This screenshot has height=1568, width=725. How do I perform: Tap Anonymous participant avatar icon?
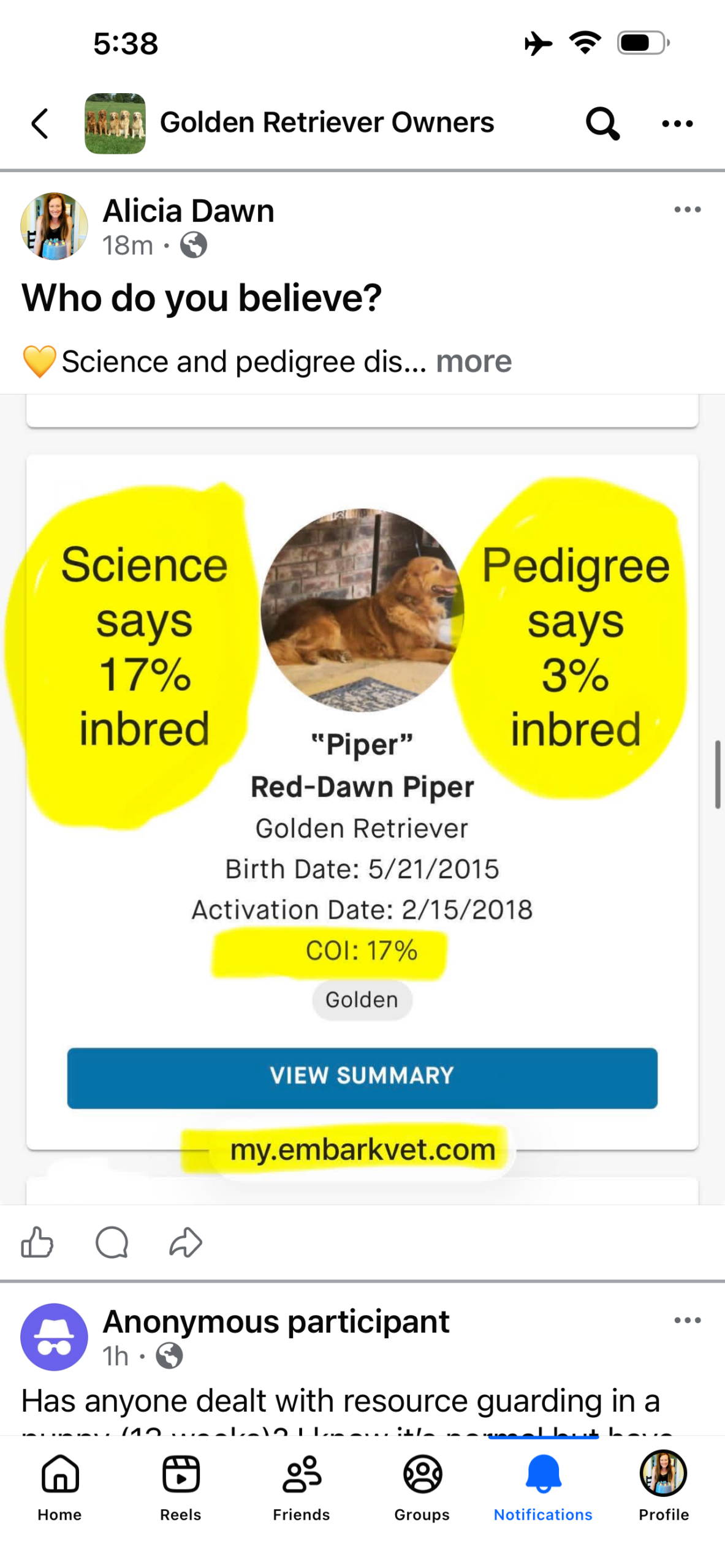coord(54,1337)
